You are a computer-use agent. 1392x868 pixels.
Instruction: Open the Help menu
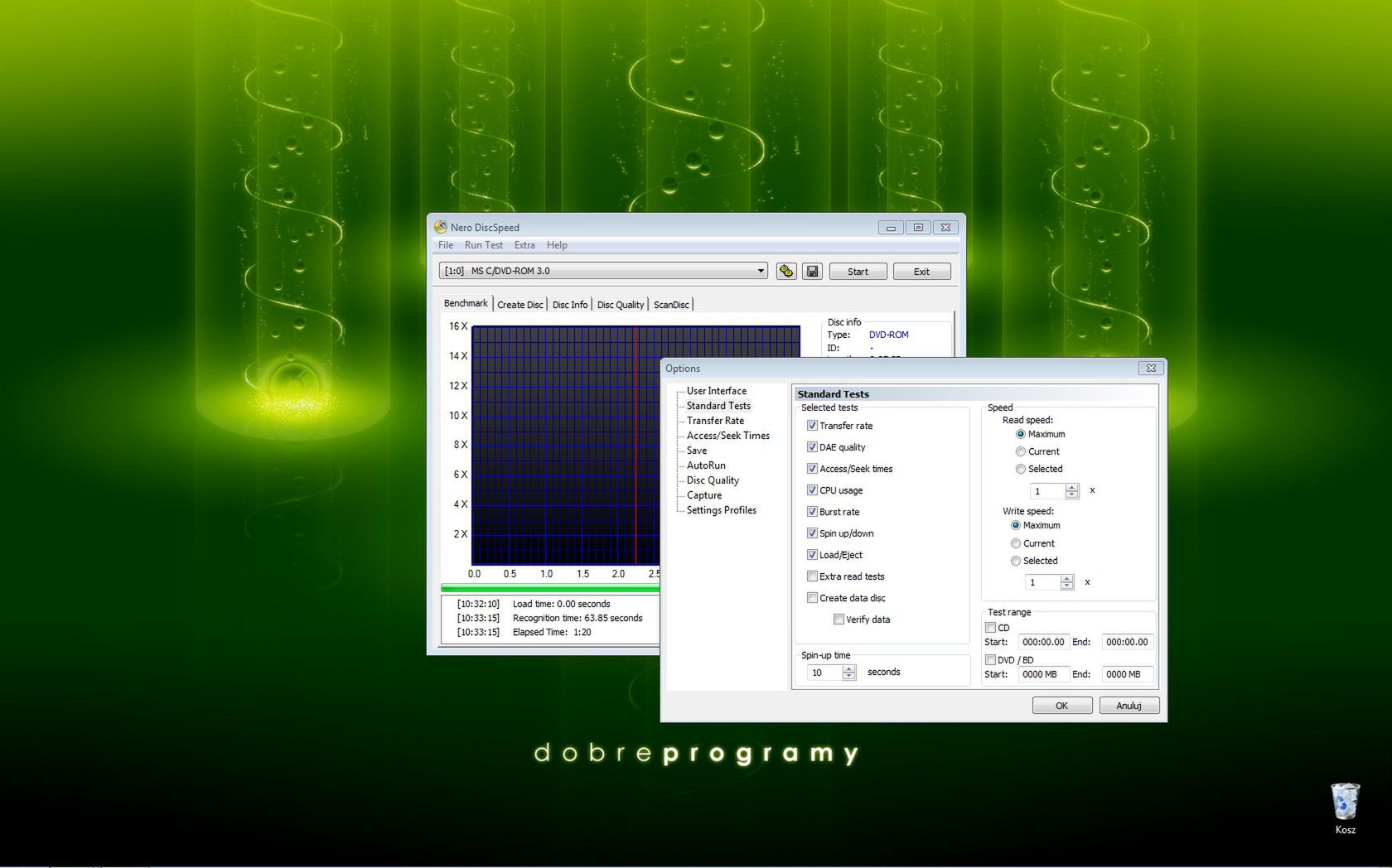tap(557, 245)
